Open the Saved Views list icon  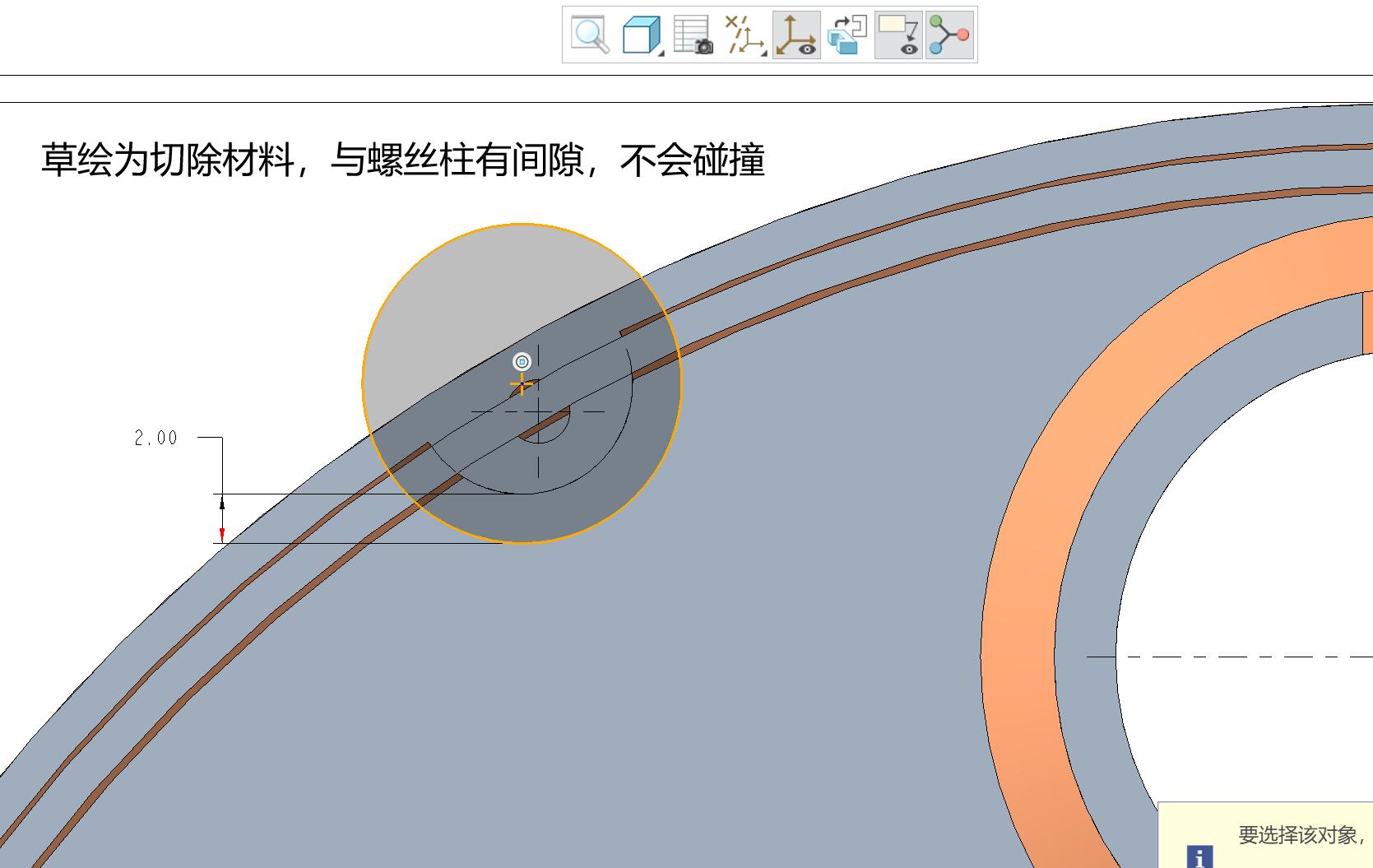693,35
